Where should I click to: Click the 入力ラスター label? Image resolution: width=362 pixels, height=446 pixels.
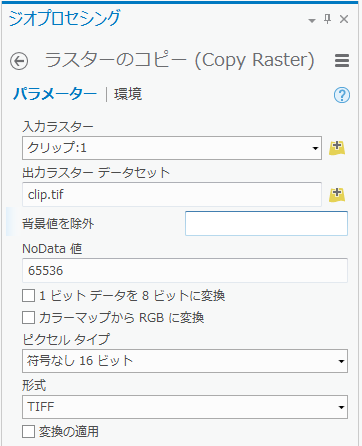(x=58, y=127)
